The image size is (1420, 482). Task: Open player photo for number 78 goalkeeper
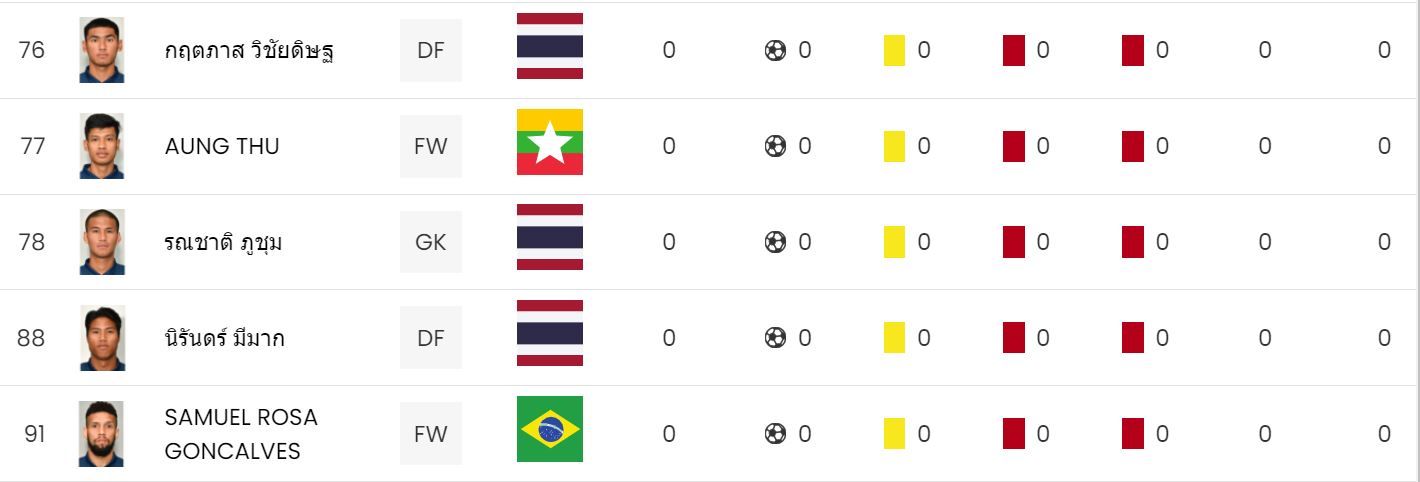click(x=101, y=242)
